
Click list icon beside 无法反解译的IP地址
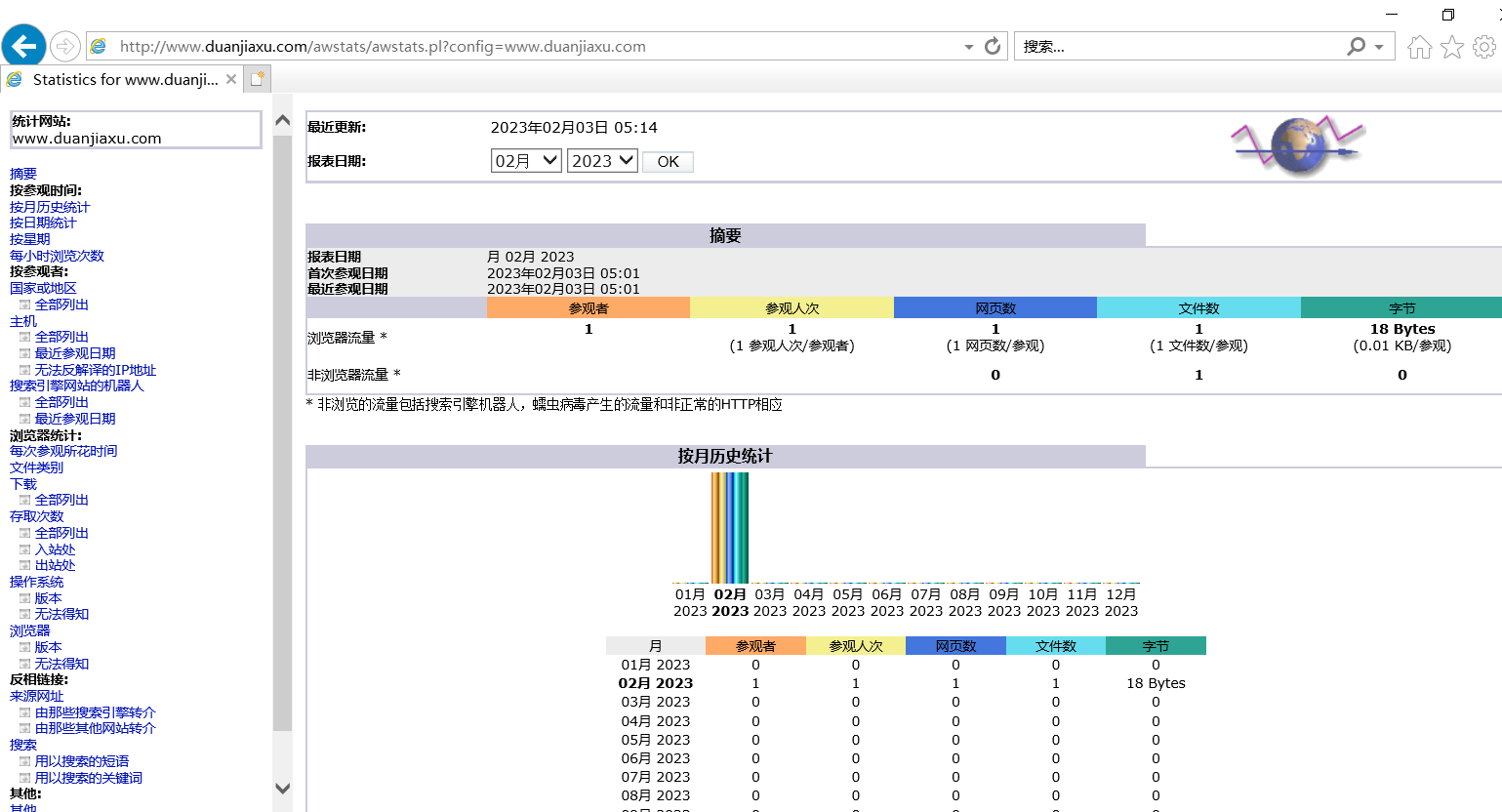(x=25, y=370)
